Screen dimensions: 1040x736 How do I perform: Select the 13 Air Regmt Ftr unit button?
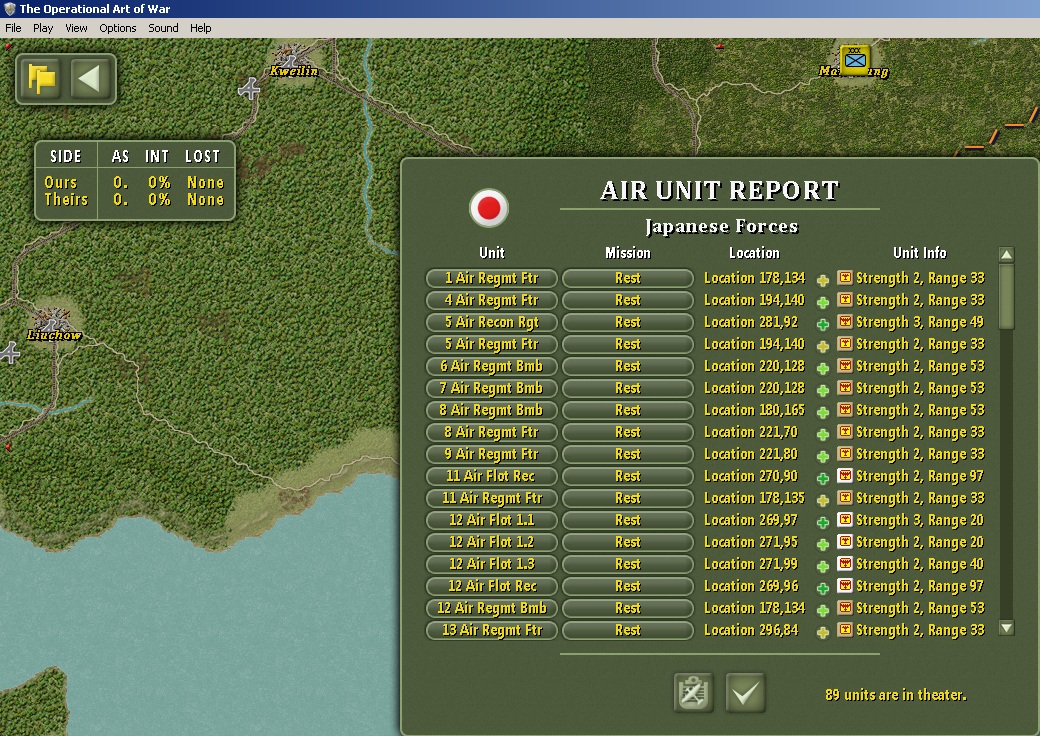click(491, 630)
